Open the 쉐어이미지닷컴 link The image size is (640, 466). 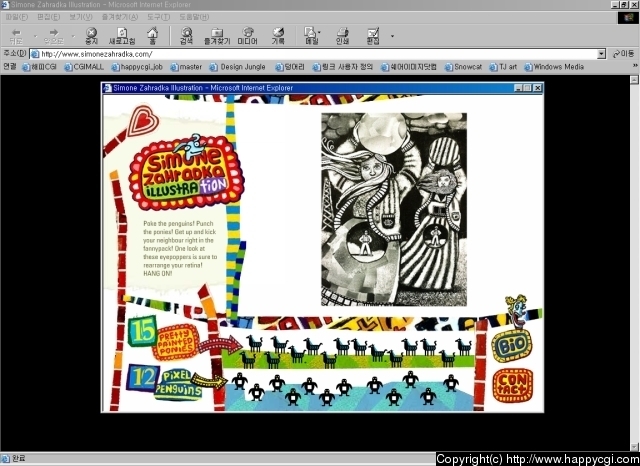point(409,67)
